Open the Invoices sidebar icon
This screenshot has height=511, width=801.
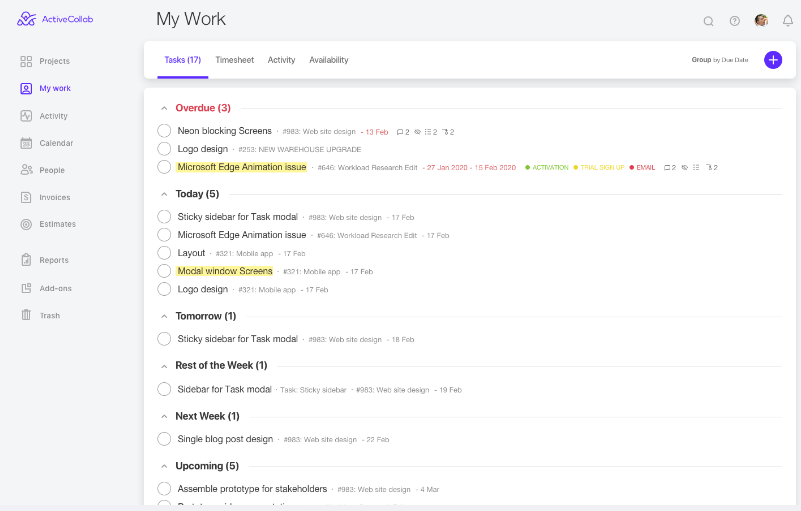click(x=26, y=197)
